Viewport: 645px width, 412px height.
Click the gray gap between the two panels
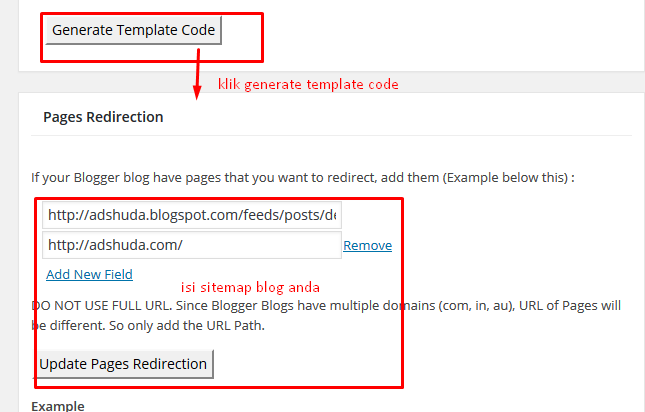pyautogui.click(x=331, y=82)
